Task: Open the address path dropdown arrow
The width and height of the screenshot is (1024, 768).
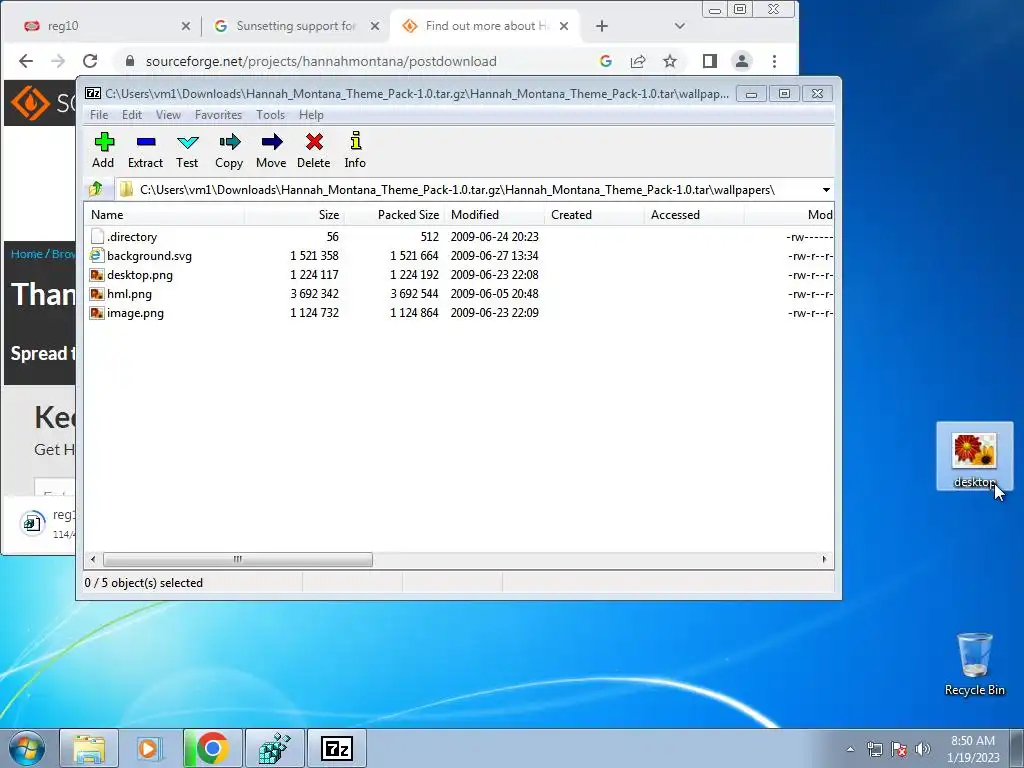Action: [826, 190]
